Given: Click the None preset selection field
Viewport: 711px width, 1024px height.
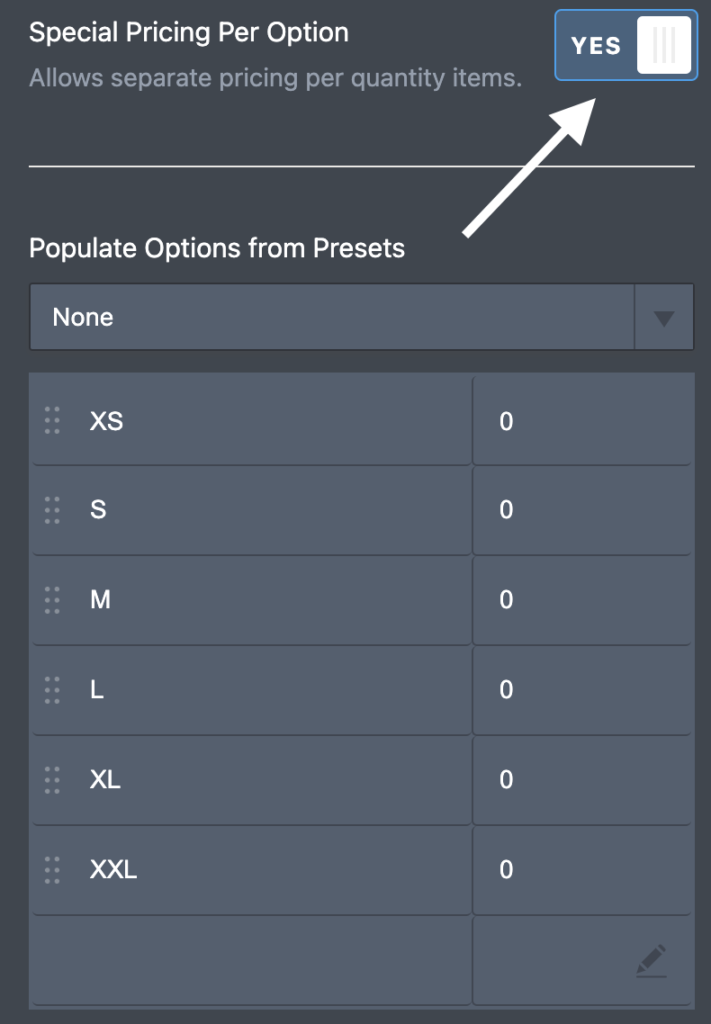Looking at the screenshot, I should (332, 317).
